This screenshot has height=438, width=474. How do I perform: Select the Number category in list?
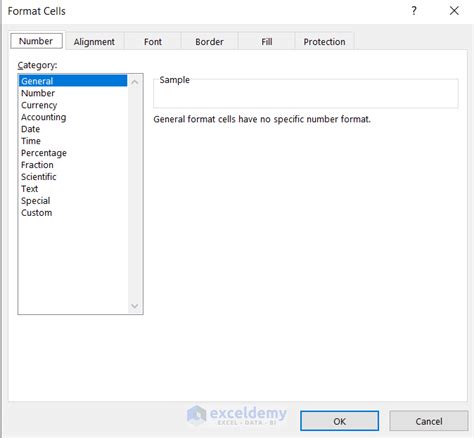73,93
